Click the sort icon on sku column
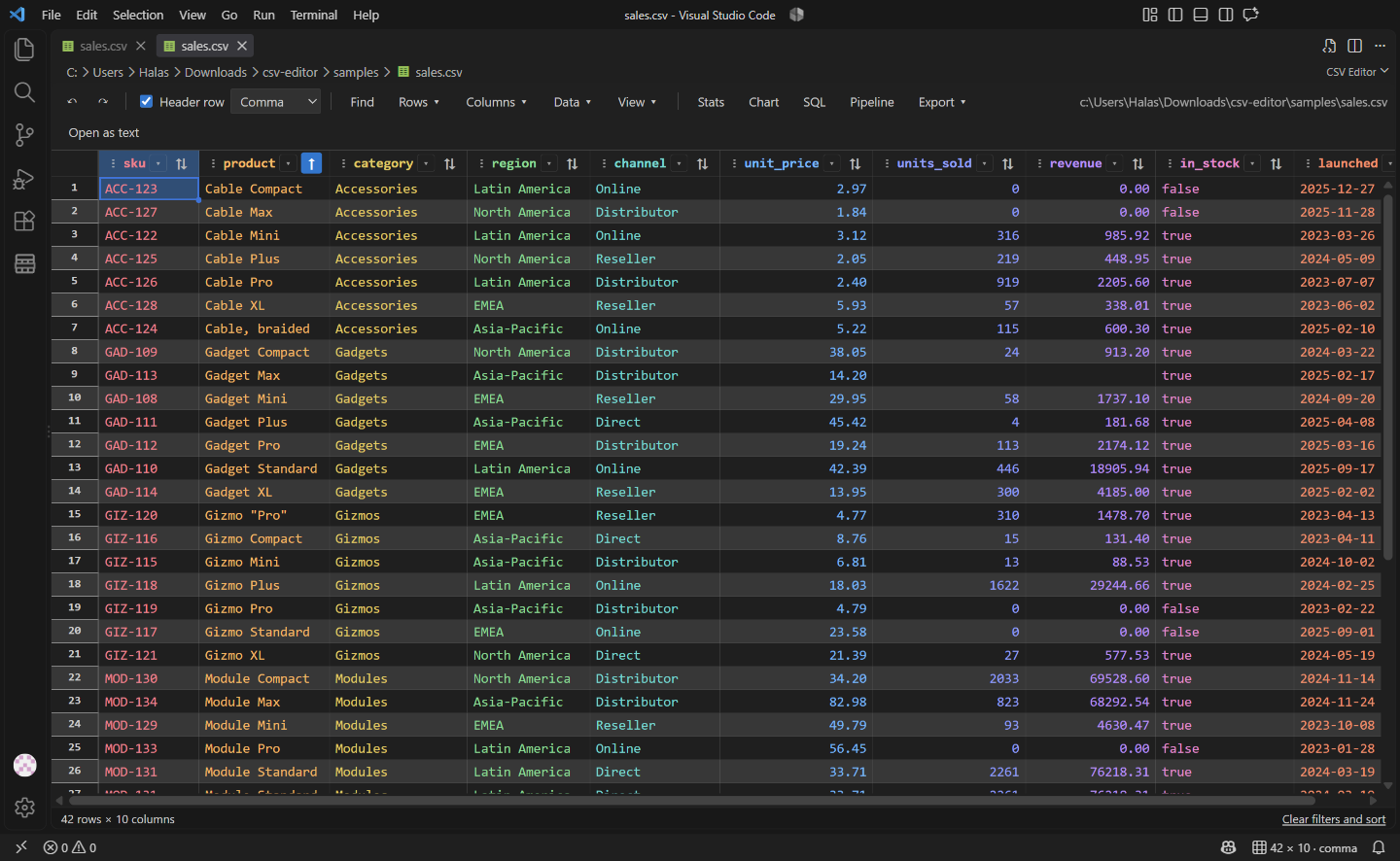Viewport: 1400px width, 861px height. pos(181,163)
